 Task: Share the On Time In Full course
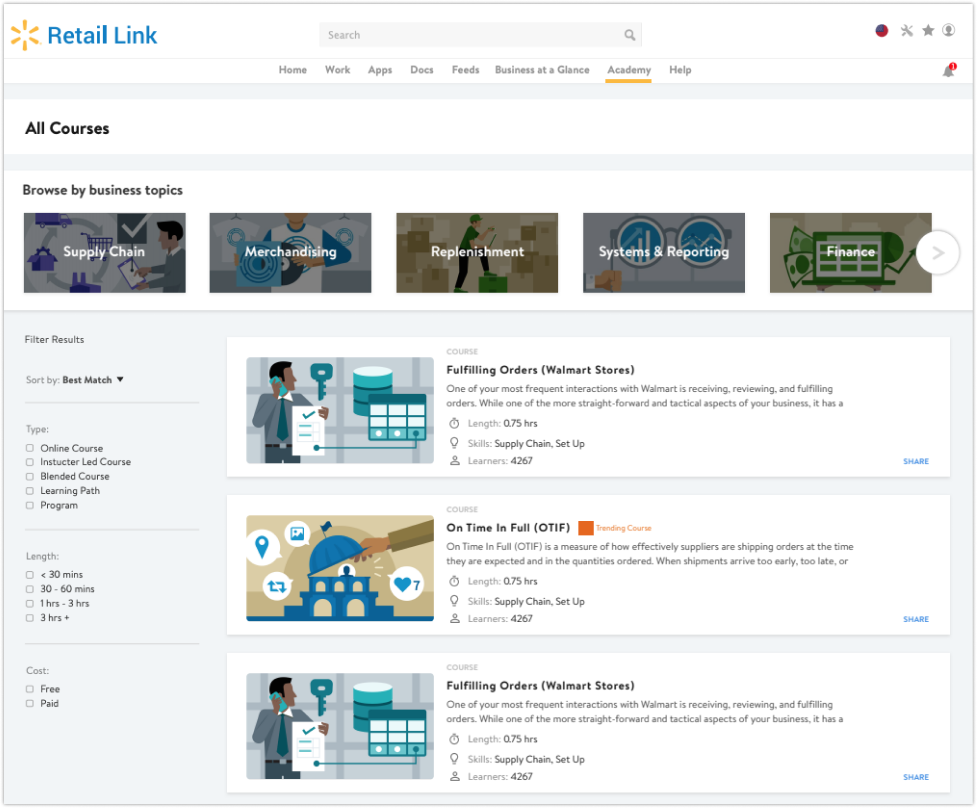pyautogui.click(x=915, y=619)
